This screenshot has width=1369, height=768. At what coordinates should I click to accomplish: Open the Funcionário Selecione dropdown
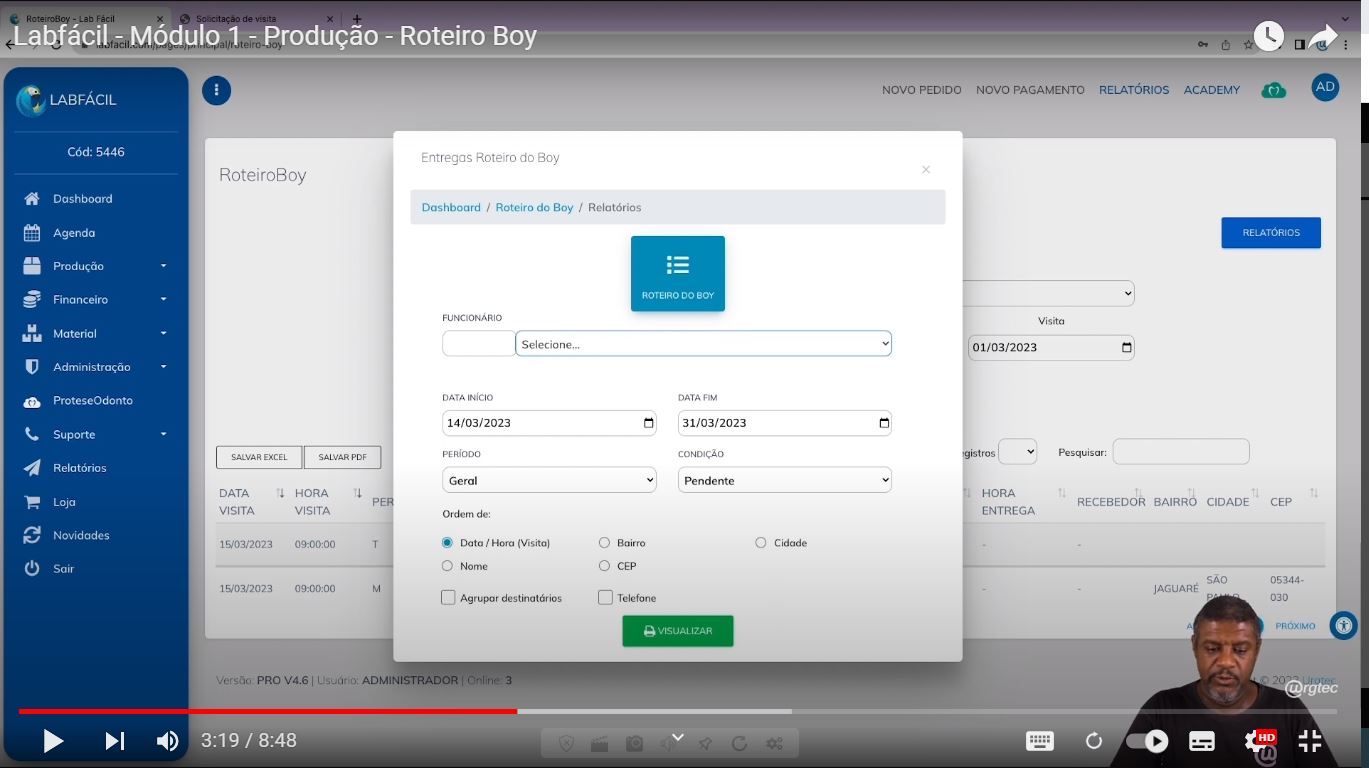tap(703, 344)
